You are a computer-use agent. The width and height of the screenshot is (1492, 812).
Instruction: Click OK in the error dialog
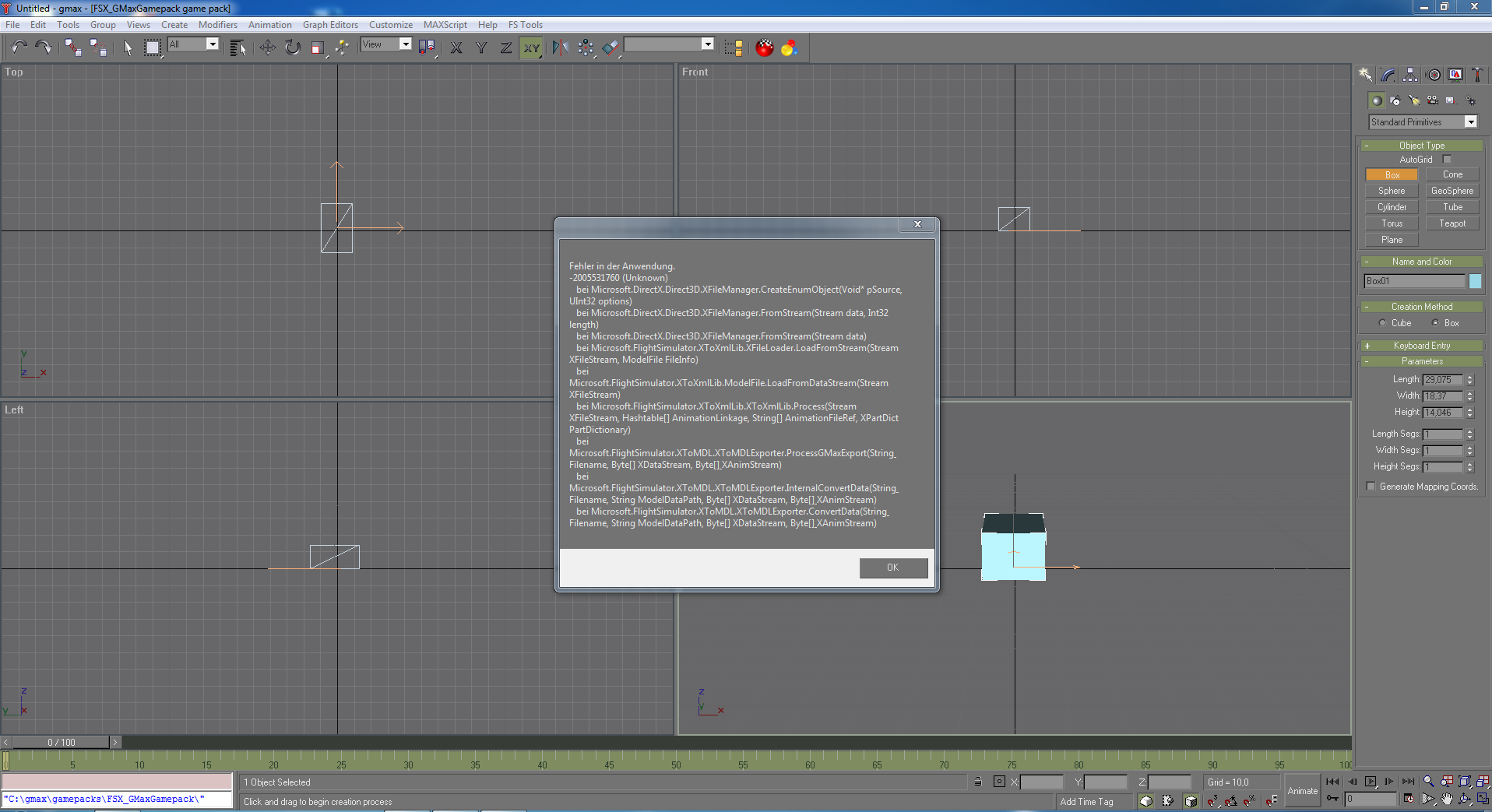click(893, 568)
